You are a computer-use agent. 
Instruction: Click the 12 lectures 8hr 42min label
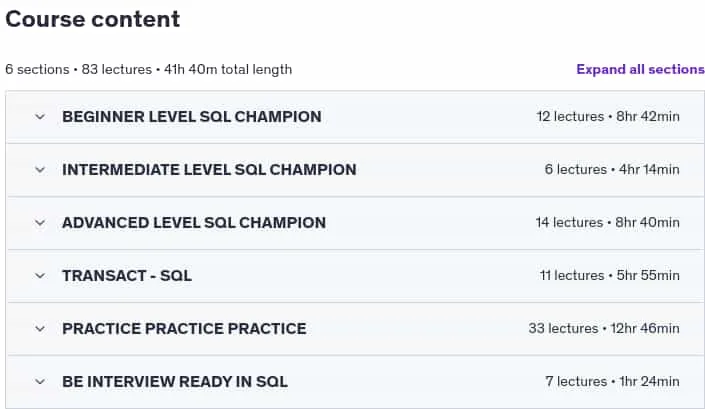coord(608,116)
